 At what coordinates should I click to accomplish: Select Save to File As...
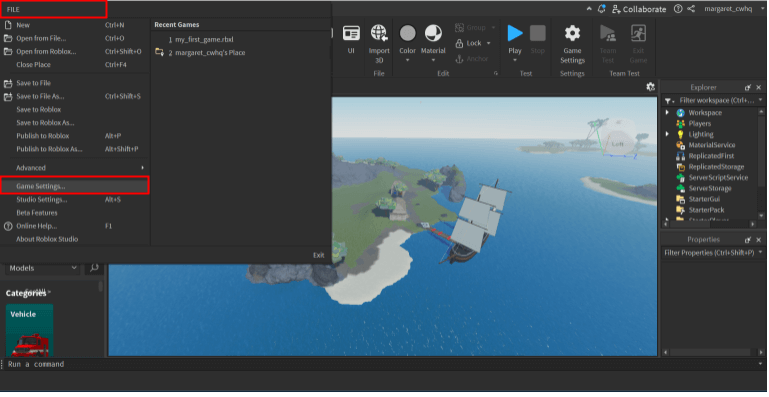75,97
